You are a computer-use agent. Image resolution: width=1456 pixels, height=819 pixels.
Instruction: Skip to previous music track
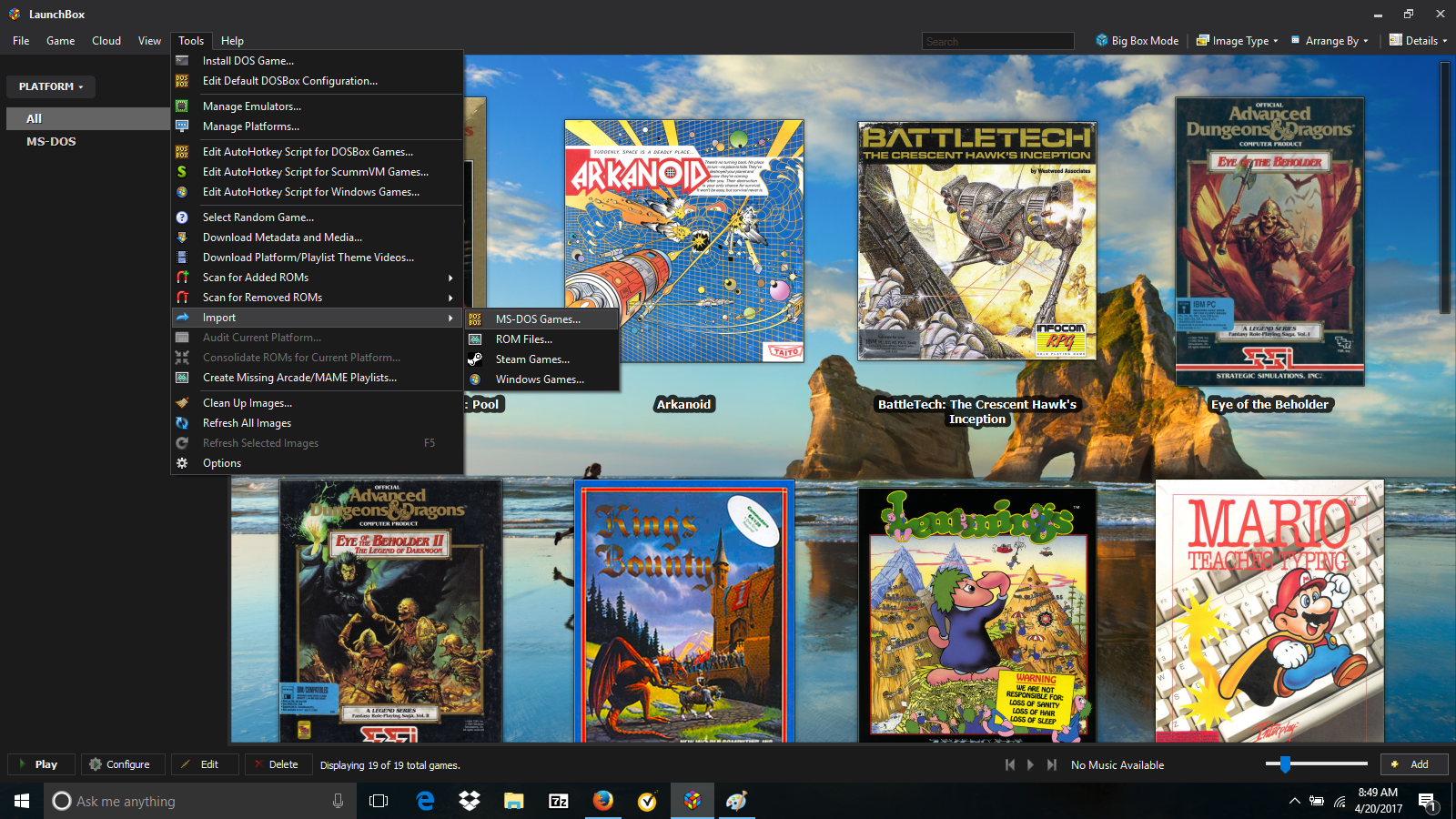pyautogui.click(x=1009, y=765)
